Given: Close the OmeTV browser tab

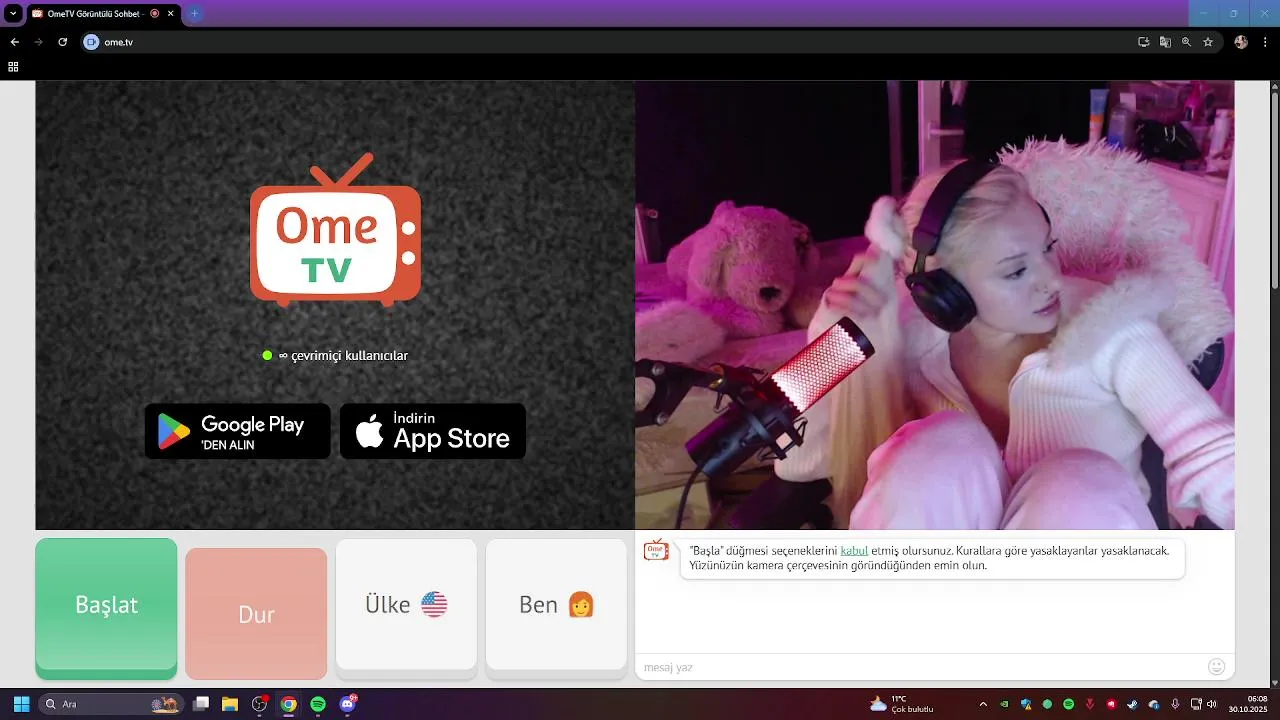Looking at the screenshot, I should (x=171, y=14).
